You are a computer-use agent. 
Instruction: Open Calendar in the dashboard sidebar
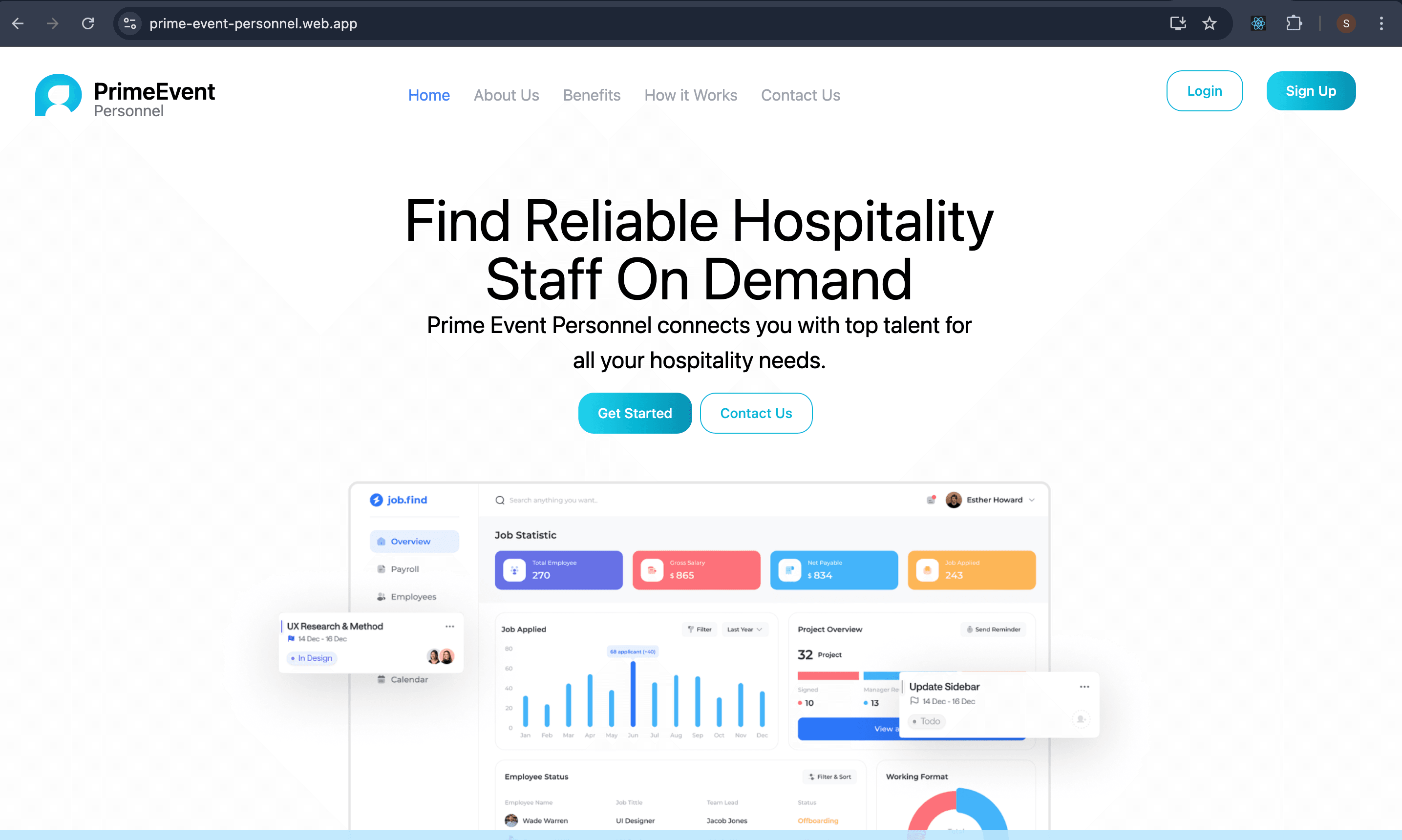pos(403,679)
